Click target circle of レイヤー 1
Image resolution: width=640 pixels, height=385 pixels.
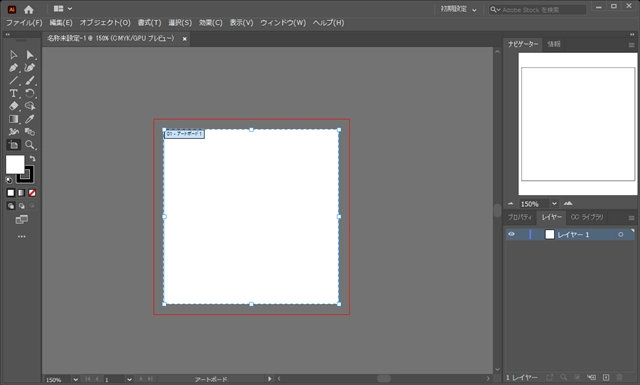tap(620, 234)
